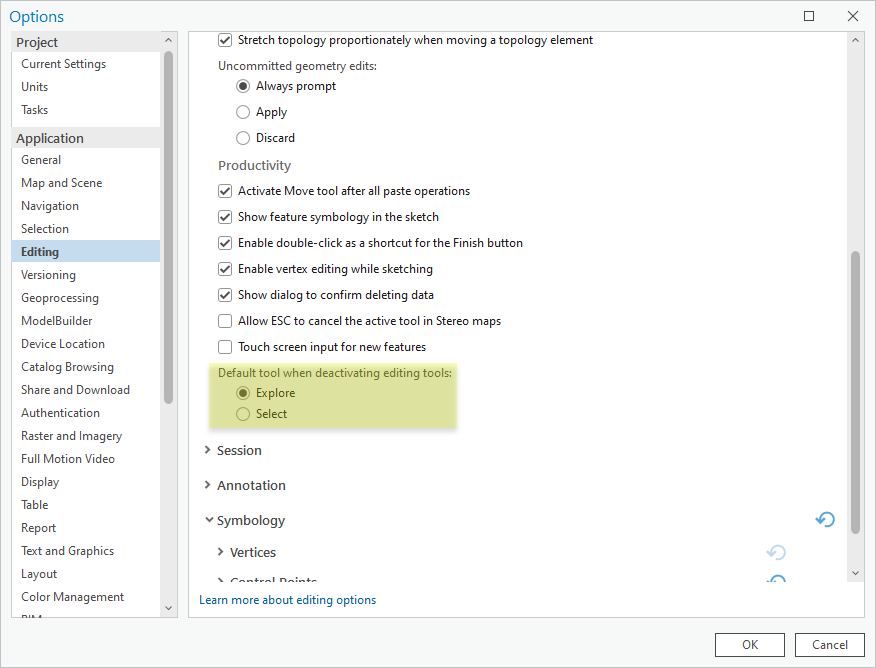Uncheck Show dialog to confirm deleting data

point(225,295)
